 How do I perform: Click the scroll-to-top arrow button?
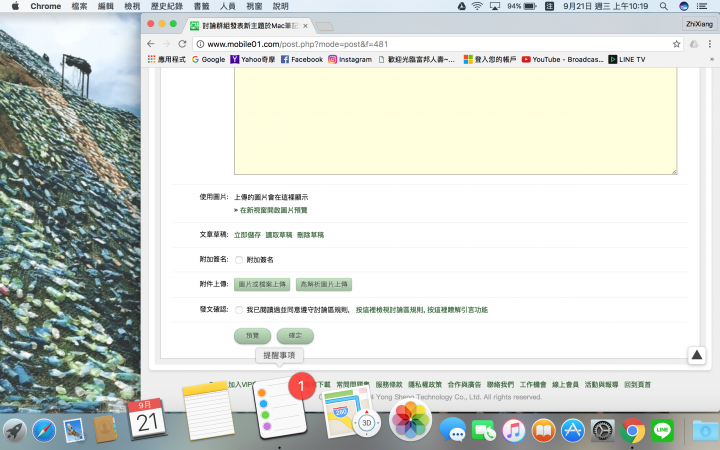tap(697, 355)
